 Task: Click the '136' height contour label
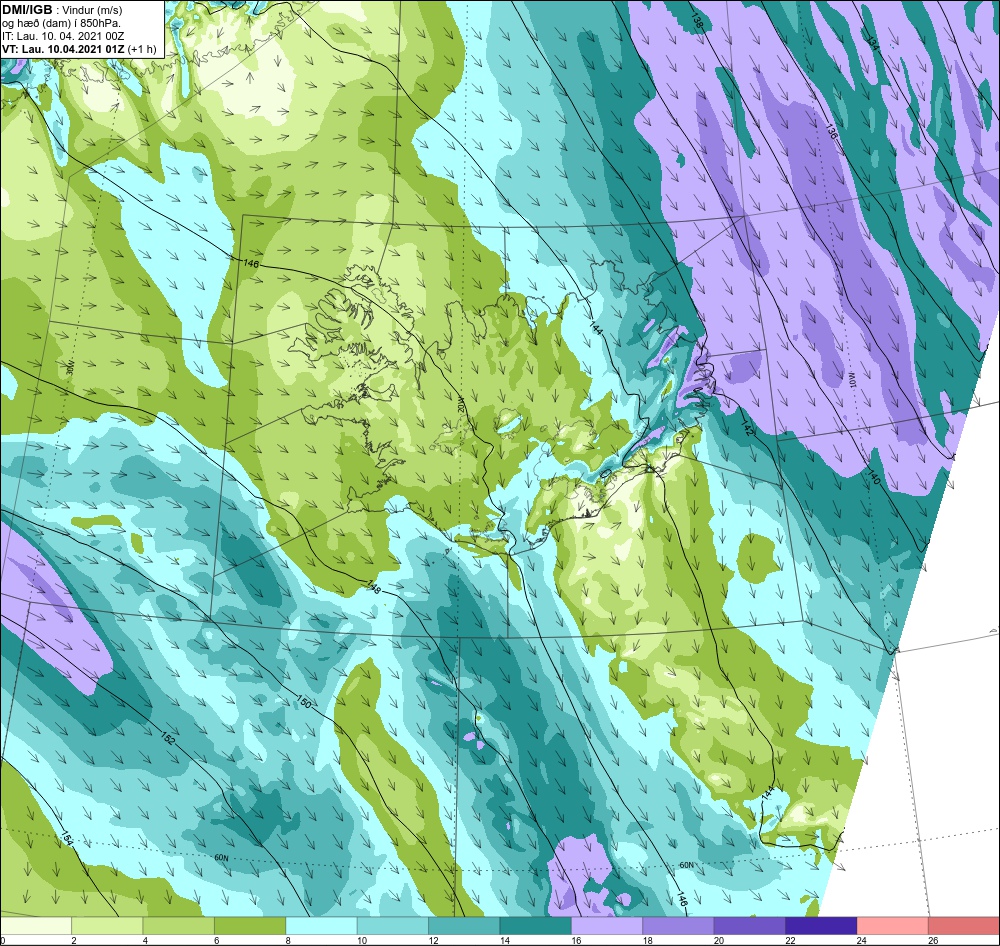pos(830,132)
